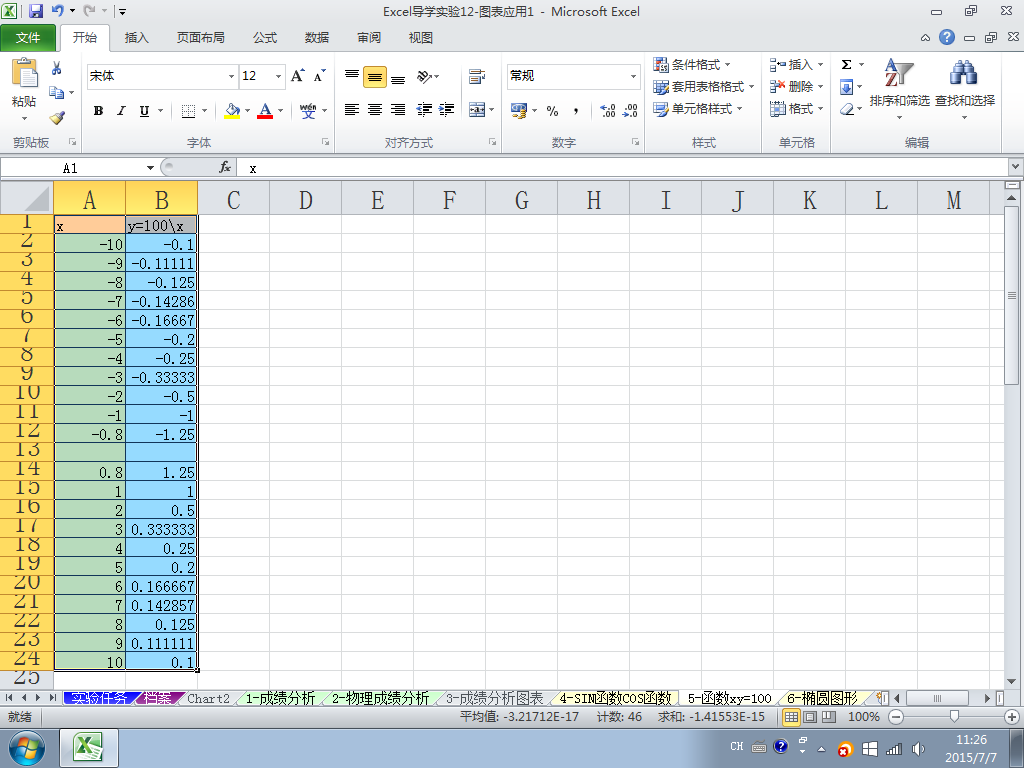Select top vertical alignment
This screenshot has width=1024, height=768.
[x=352, y=76]
